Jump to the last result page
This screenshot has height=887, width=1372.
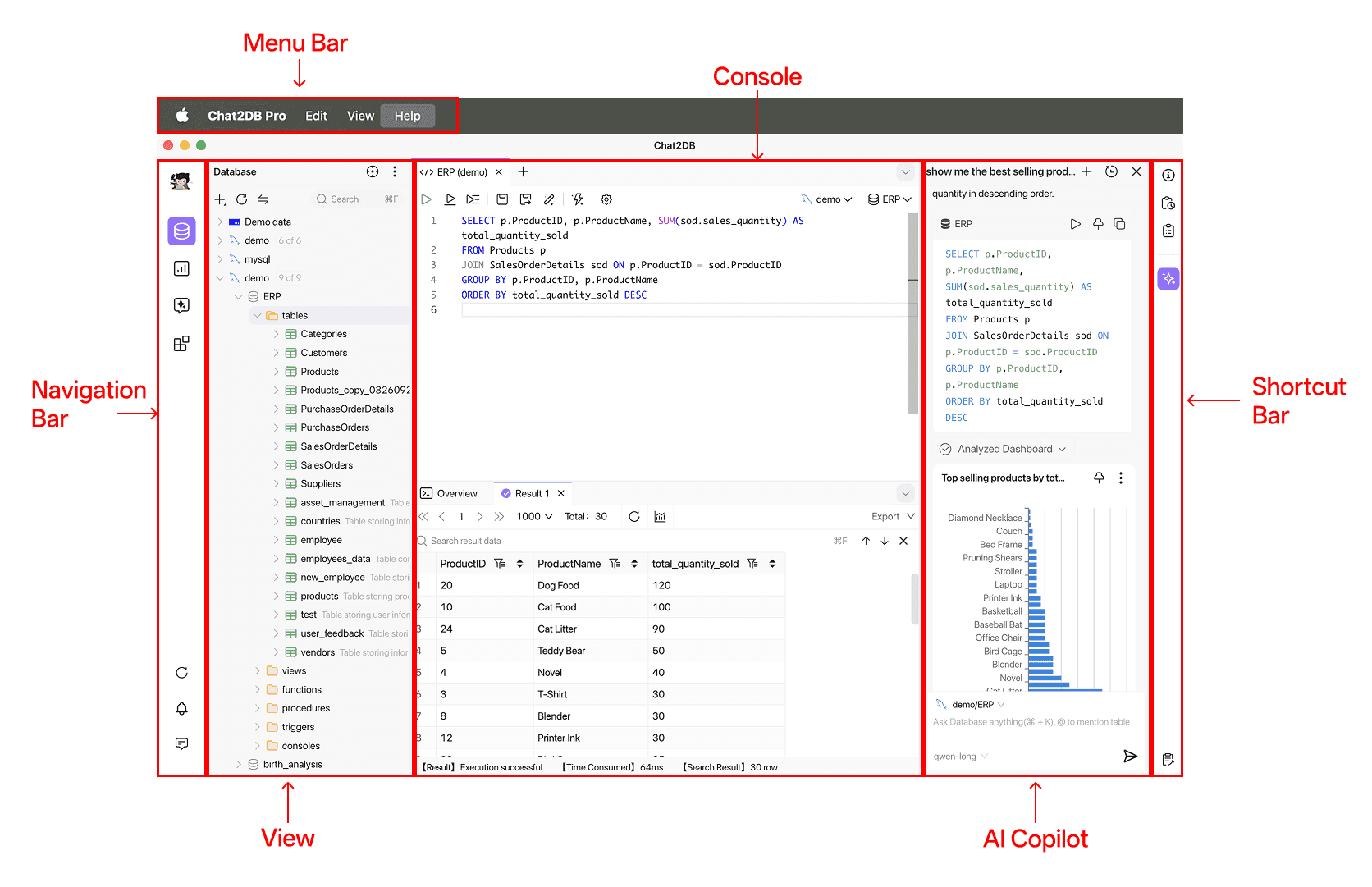point(499,516)
